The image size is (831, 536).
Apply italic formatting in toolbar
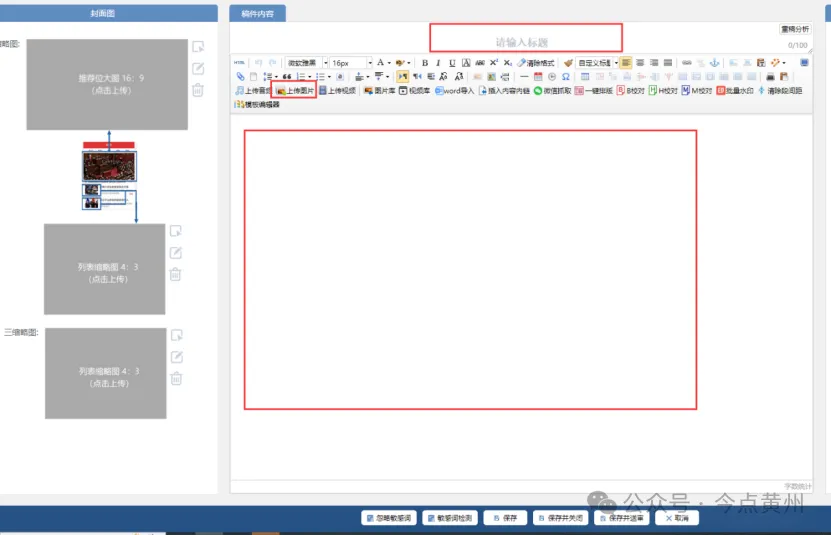pos(438,63)
